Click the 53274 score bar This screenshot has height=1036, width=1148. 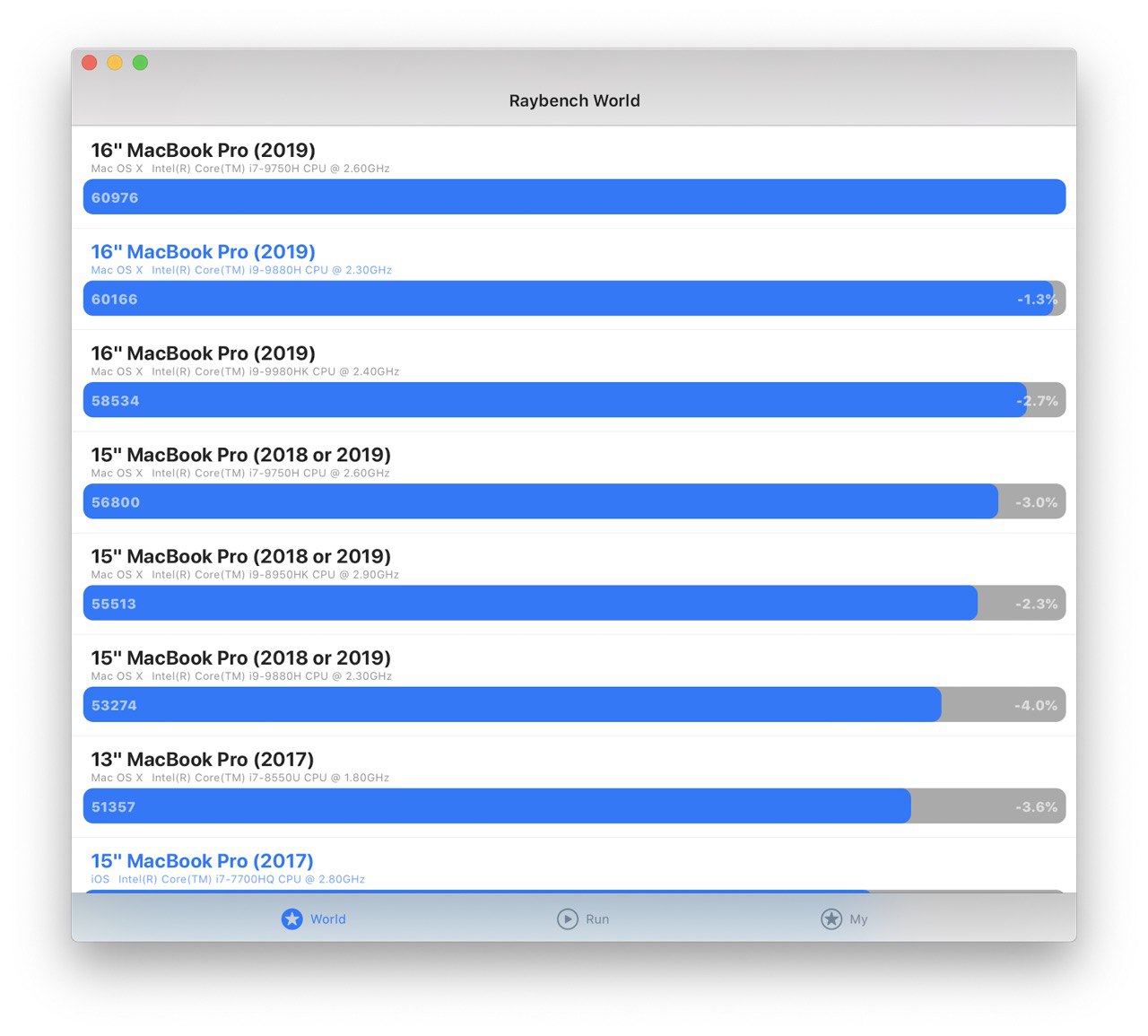tap(574, 704)
